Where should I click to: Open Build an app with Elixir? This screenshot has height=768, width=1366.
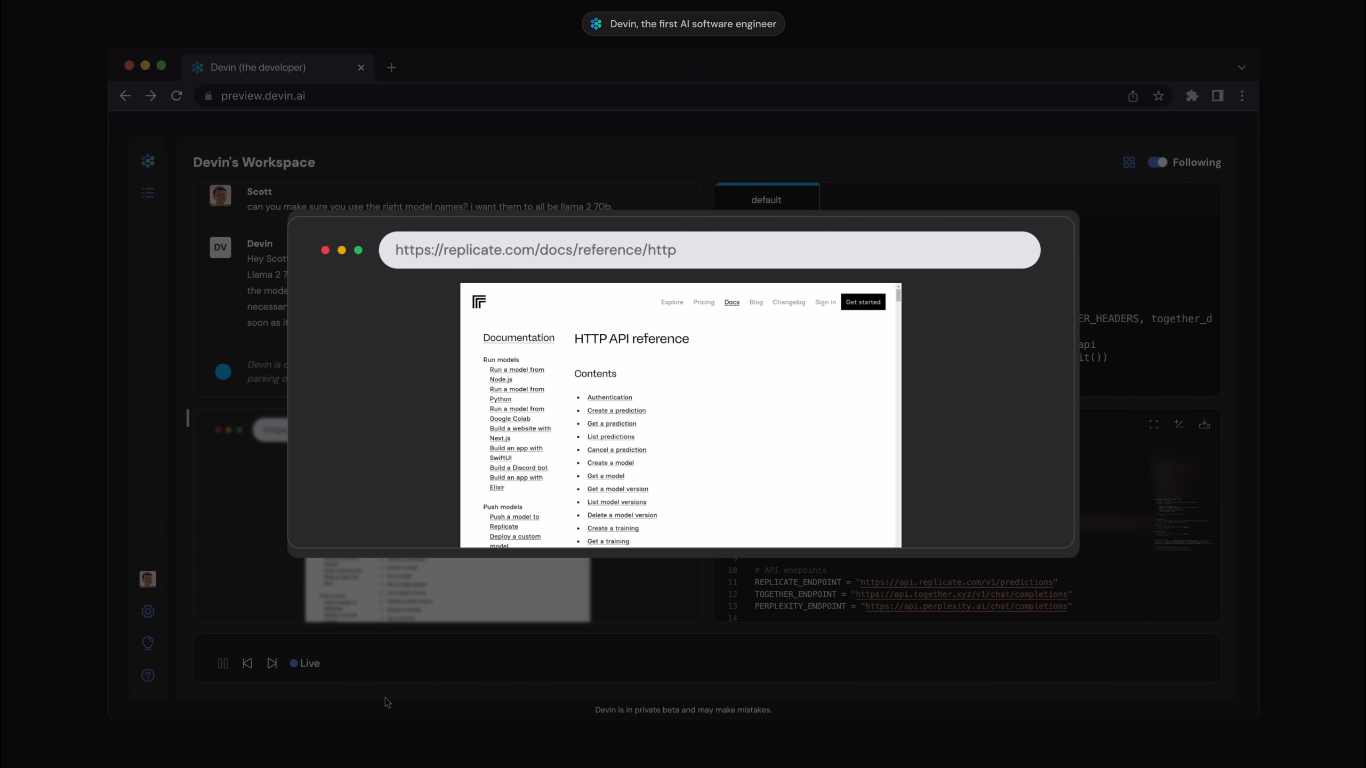(516, 482)
